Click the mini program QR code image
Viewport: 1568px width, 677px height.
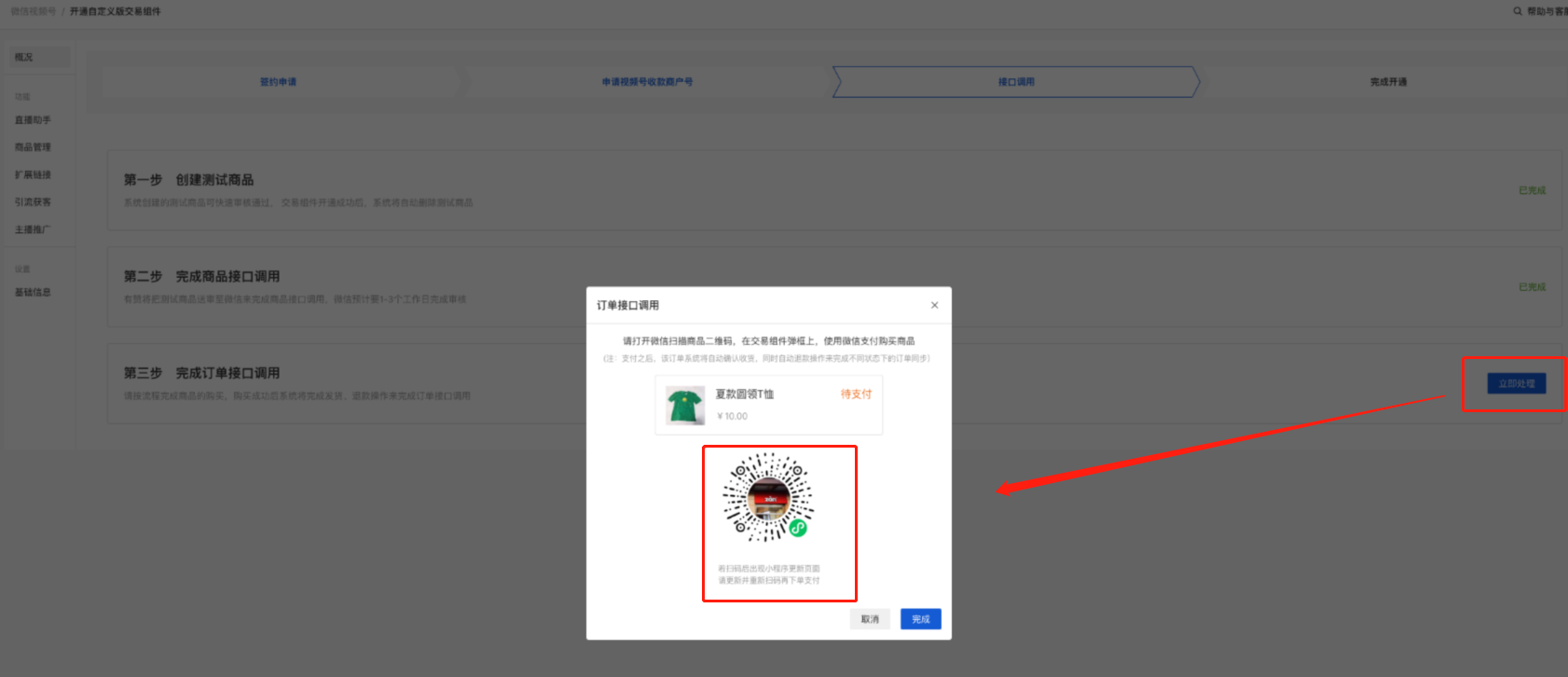click(769, 497)
